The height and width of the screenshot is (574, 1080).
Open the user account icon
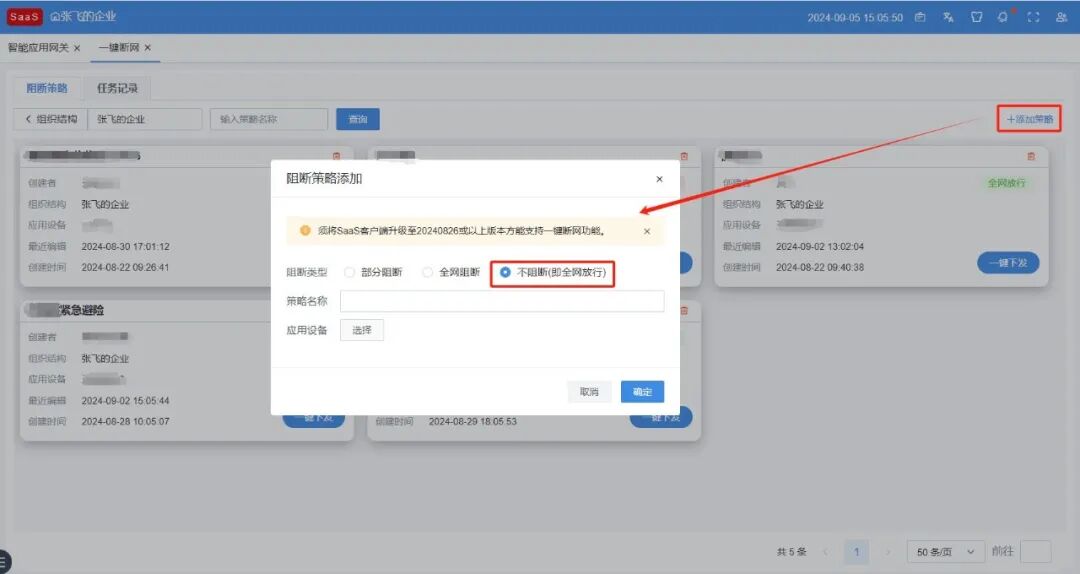1061,17
